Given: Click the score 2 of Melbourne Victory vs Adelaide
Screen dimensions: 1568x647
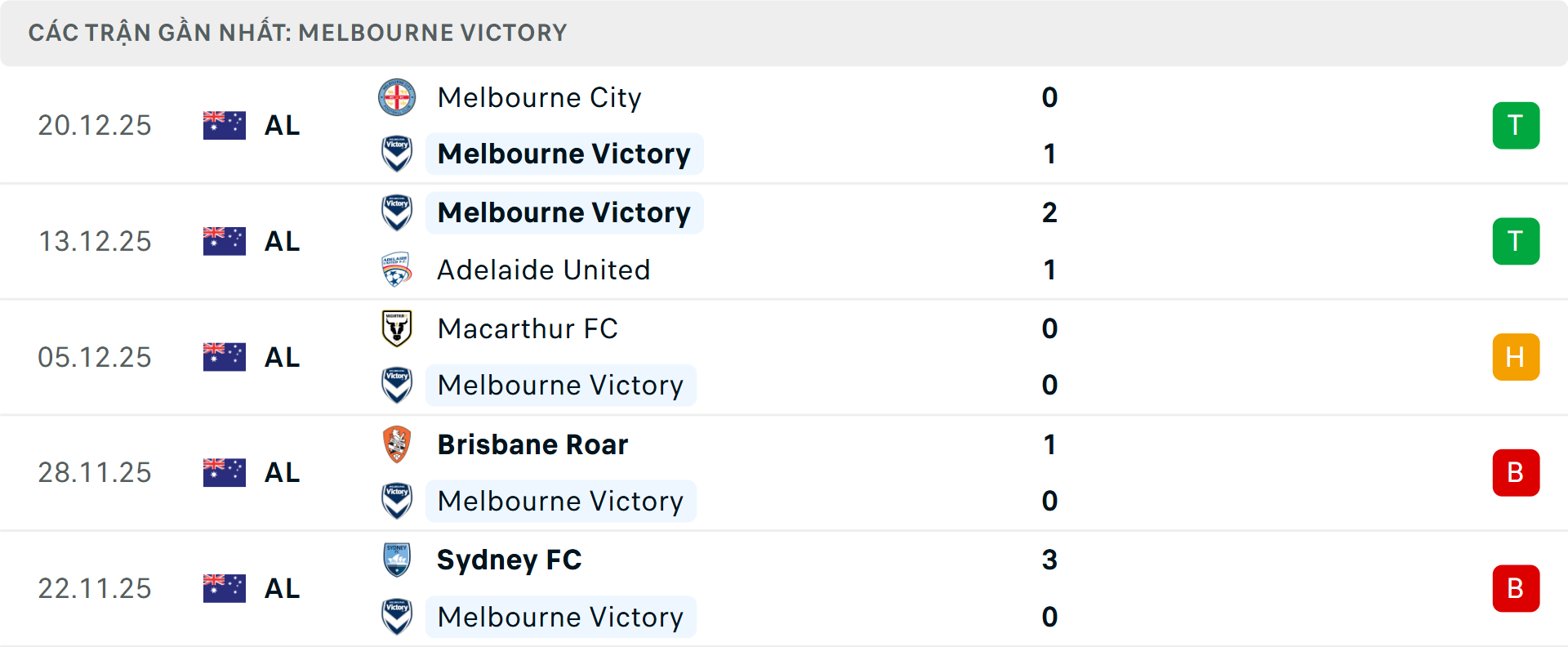Looking at the screenshot, I should pos(1051,212).
